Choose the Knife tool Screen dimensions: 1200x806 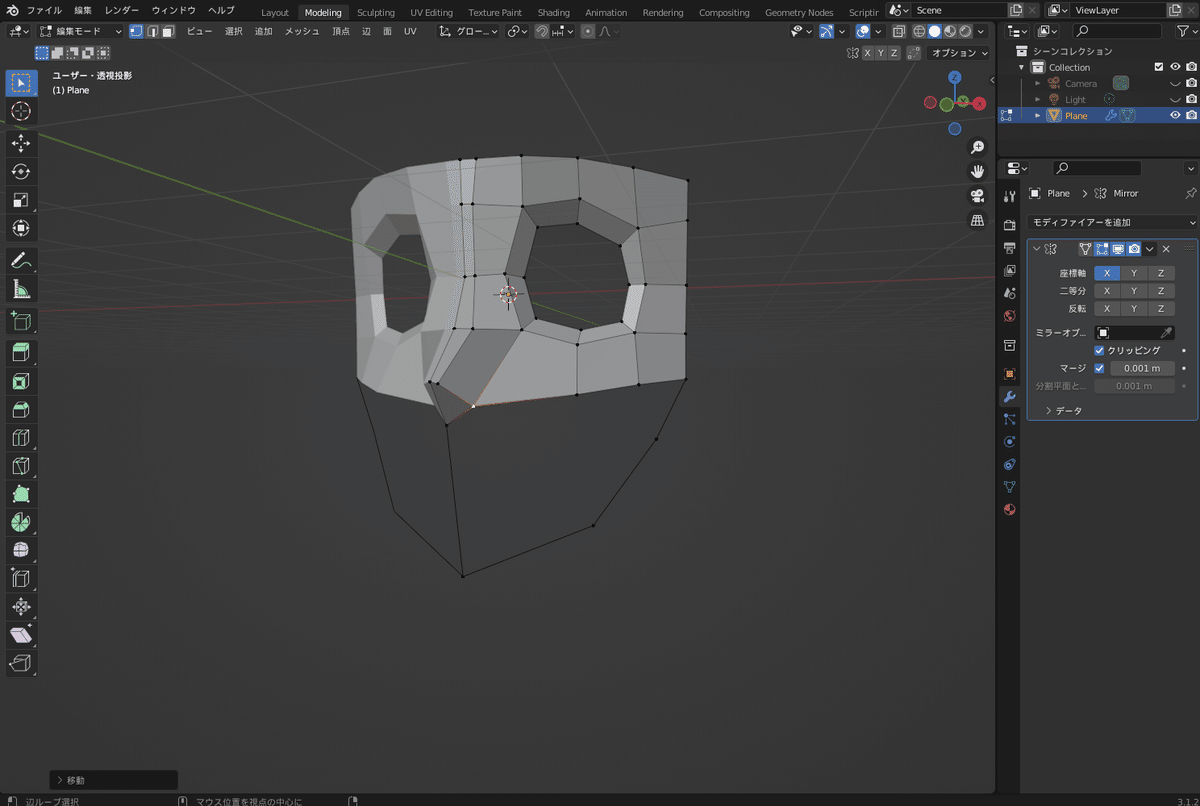(x=21, y=465)
